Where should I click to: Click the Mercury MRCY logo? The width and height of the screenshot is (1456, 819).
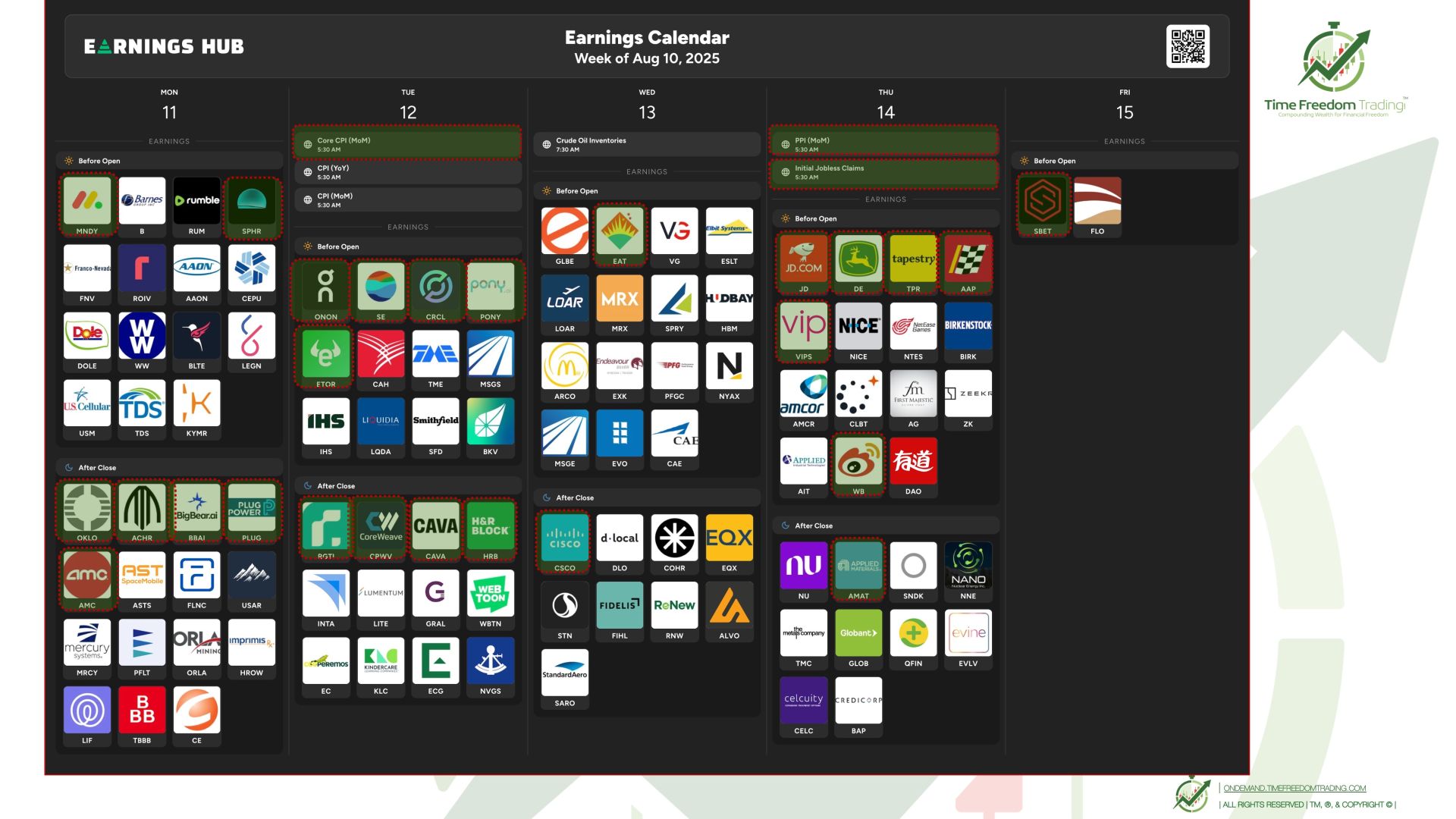pyautogui.click(x=87, y=643)
